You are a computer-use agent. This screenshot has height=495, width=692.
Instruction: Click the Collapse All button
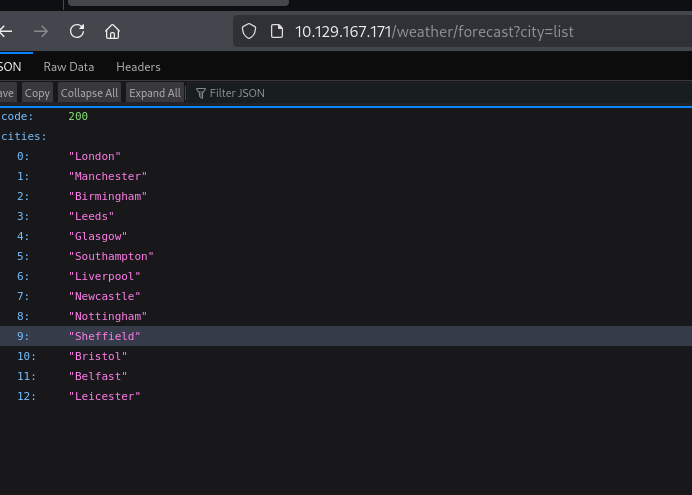[x=89, y=93]
